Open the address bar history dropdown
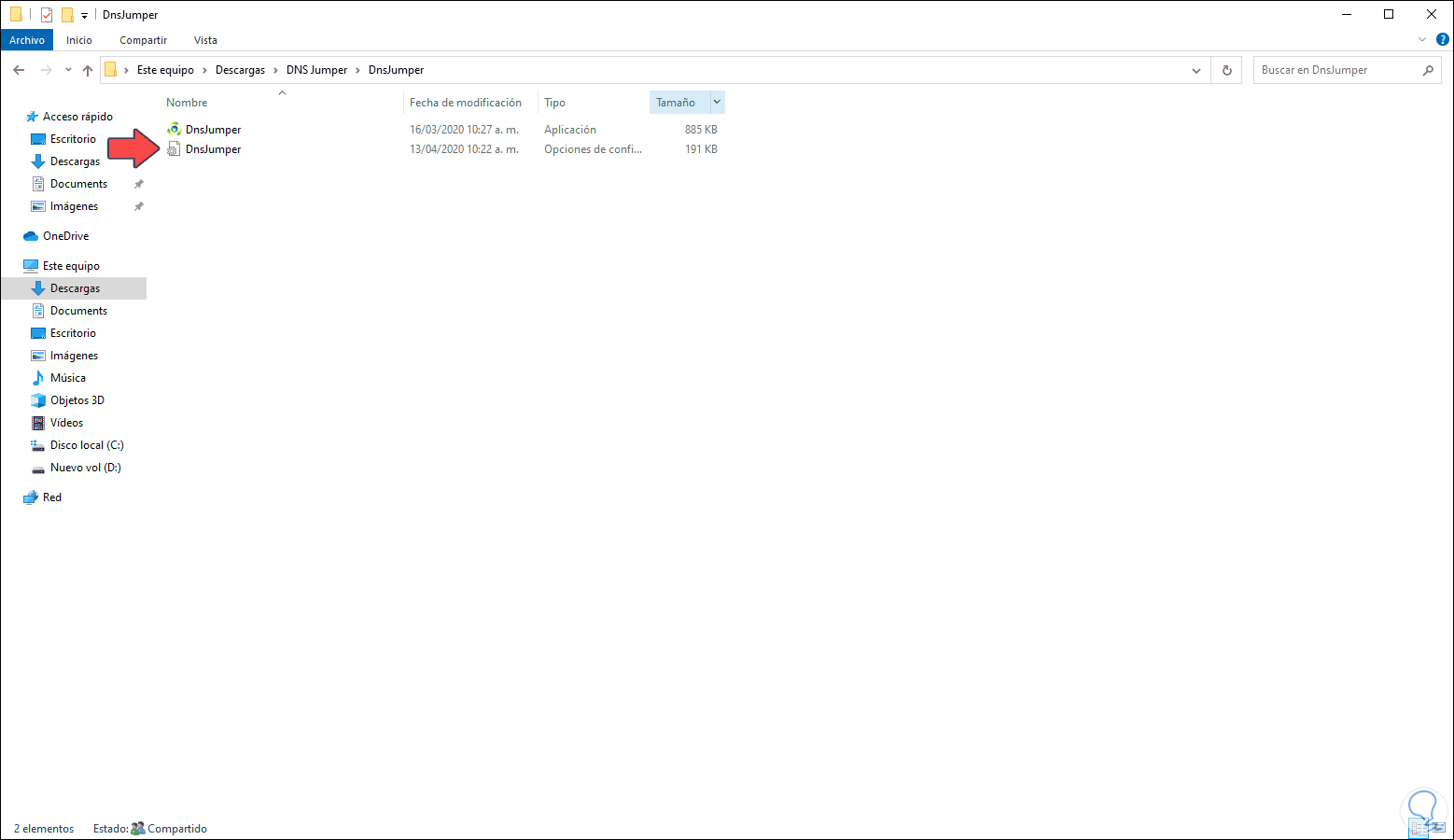 [1196, 70]
